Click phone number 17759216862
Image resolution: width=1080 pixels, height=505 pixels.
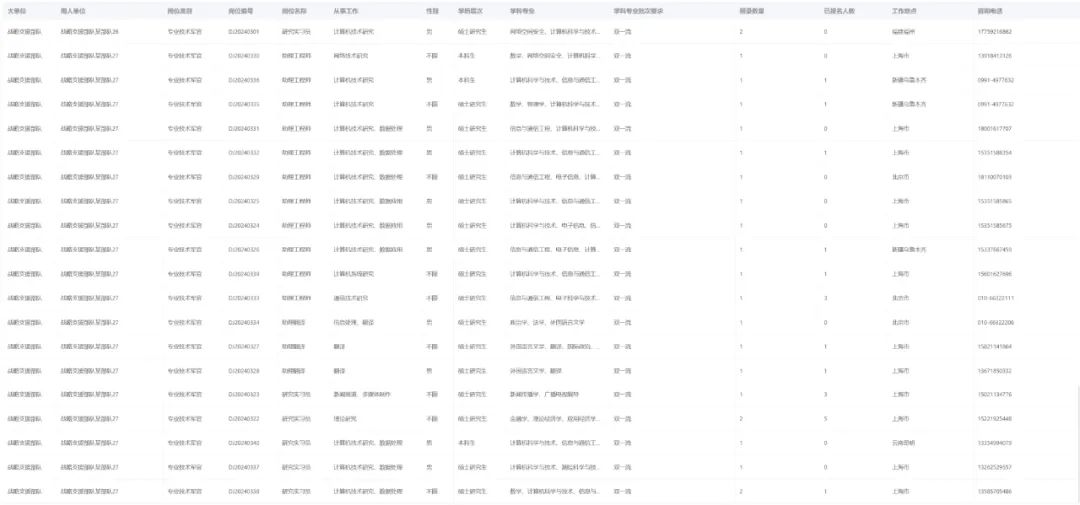click(995, 32)
